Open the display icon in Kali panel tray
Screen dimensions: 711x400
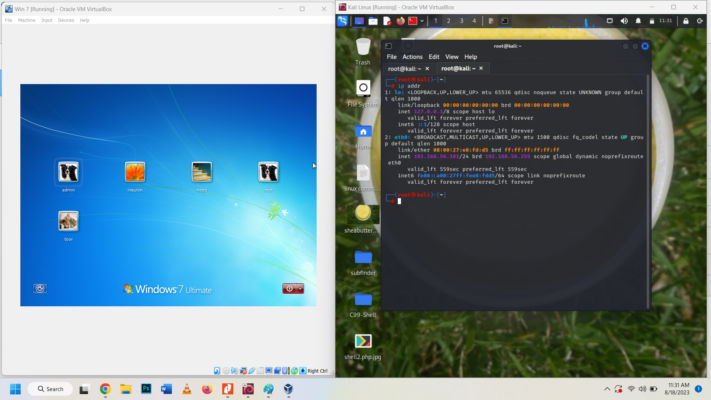[x=610, y=21]
